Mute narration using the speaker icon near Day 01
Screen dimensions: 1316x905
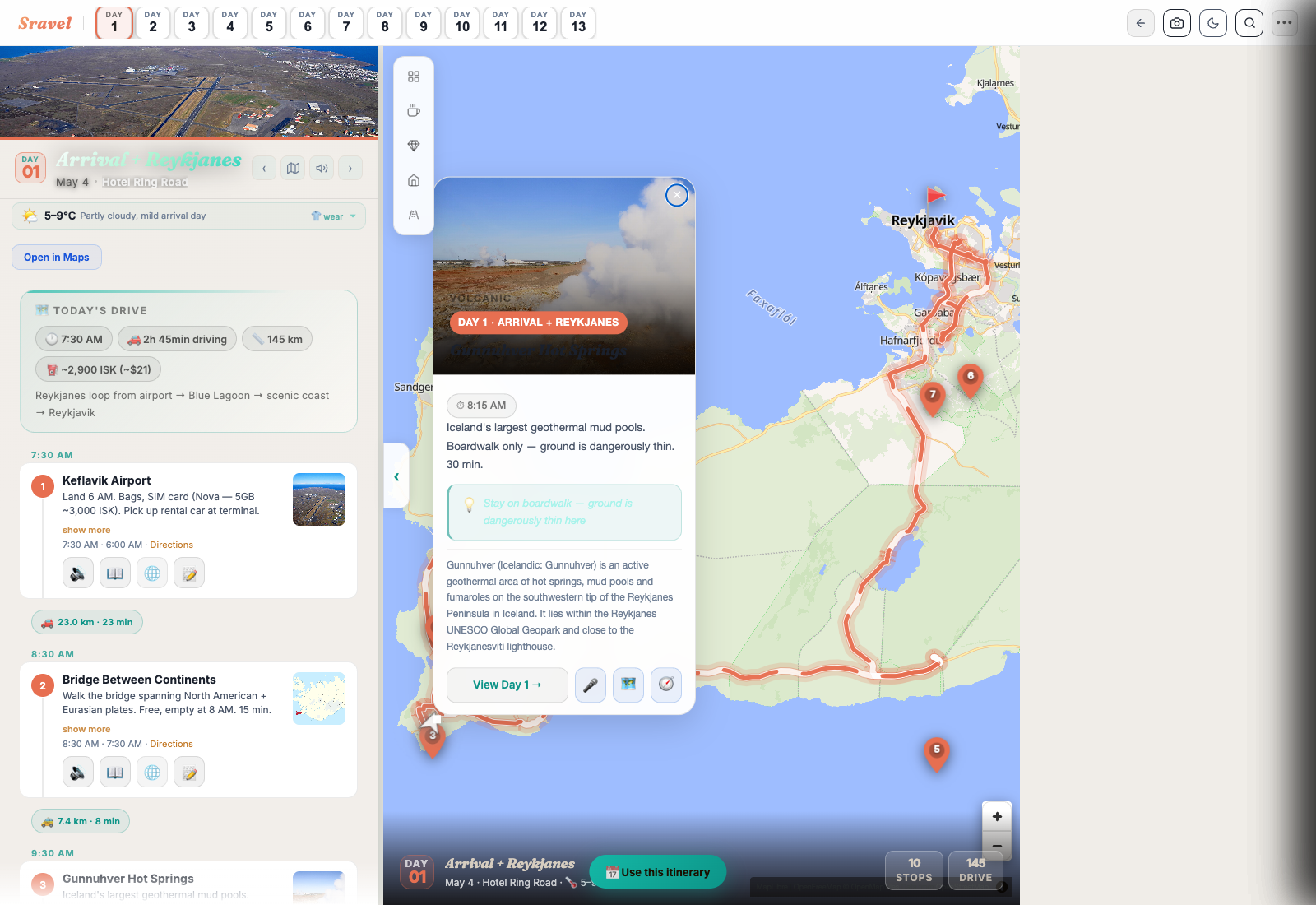[322, 168]
